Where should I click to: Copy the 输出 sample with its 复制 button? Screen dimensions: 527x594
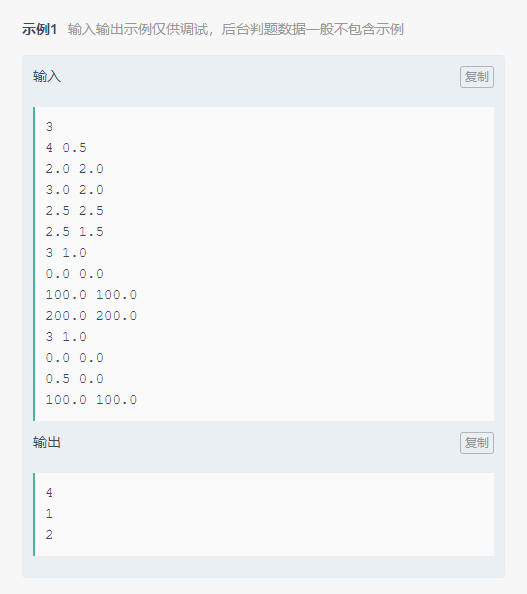pyautogui.click(x=477, y=443)
